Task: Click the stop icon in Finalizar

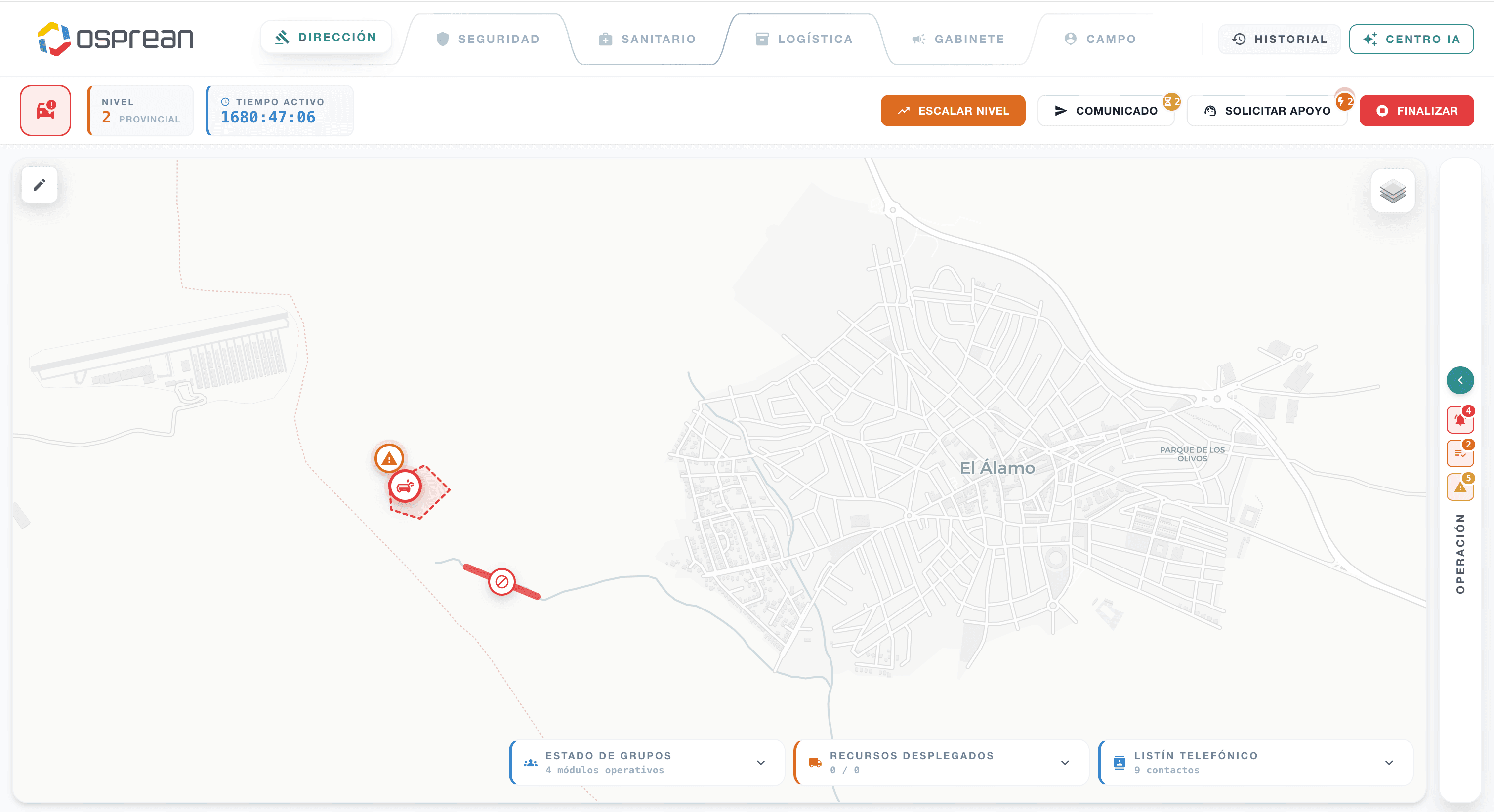Action: click(x=1382, y=110)
